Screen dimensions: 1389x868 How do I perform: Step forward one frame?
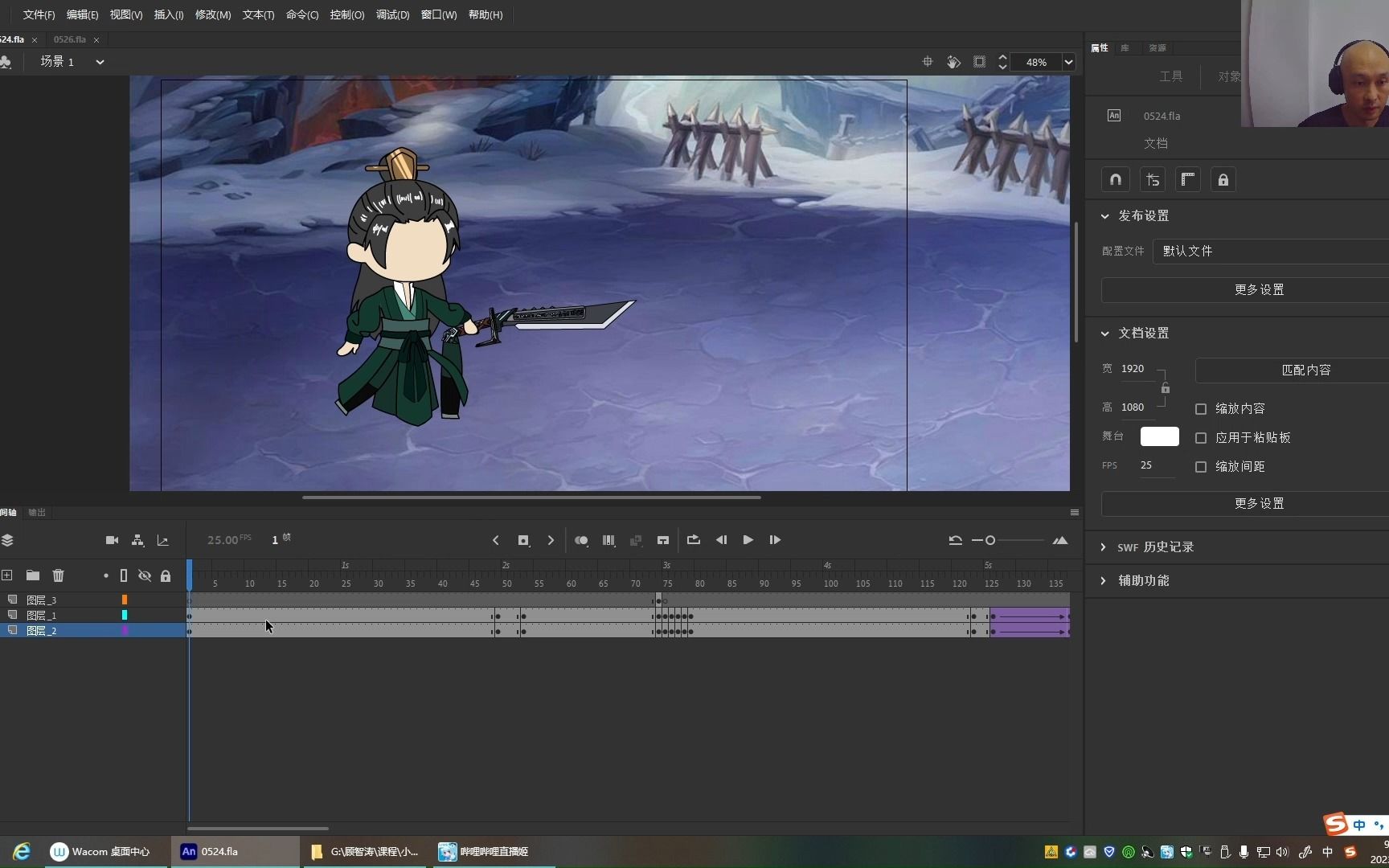pos(775,540)
